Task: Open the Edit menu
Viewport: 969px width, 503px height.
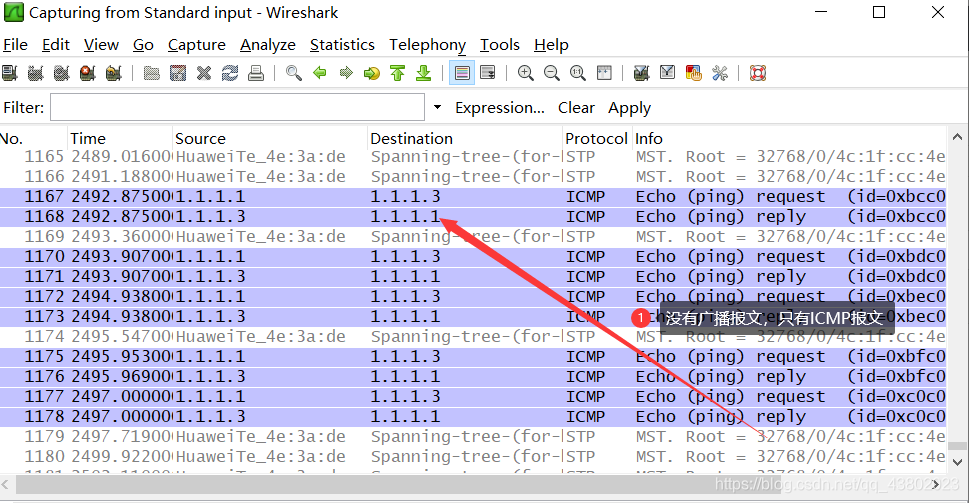Action: click(x=56, y=45)
